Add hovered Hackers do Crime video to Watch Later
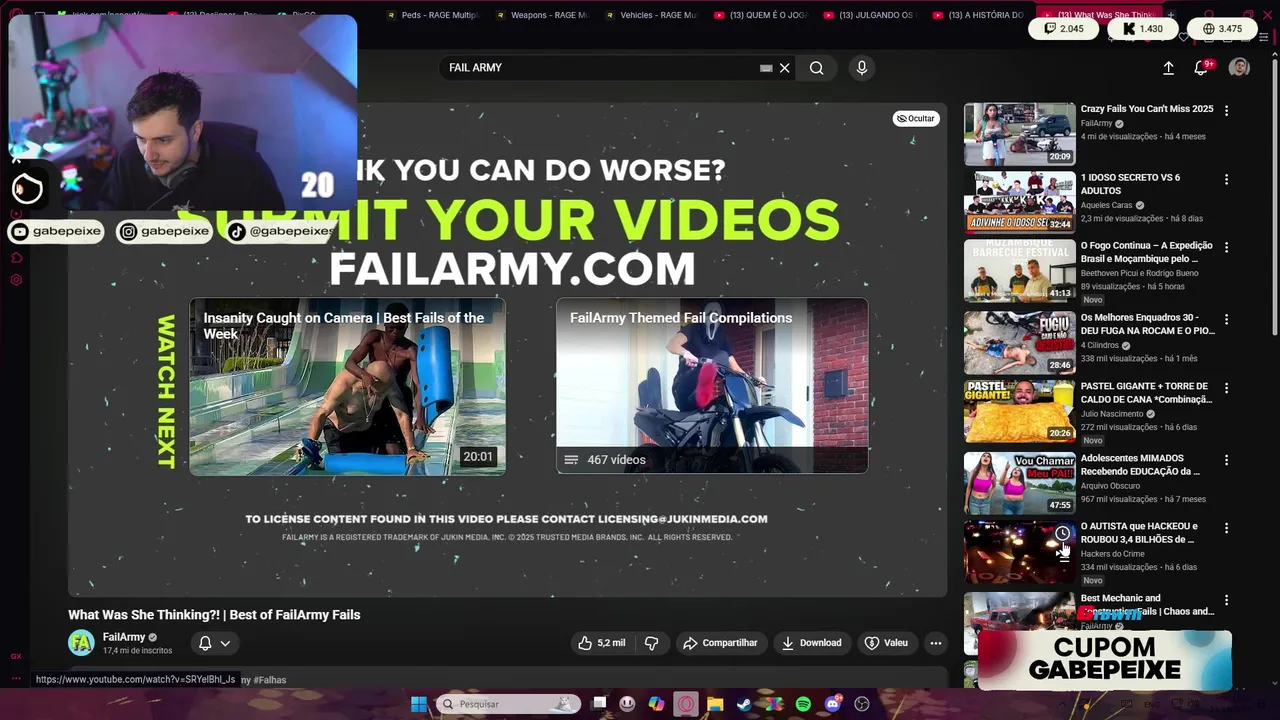Viewport: 1280px width, 720px height. pyautogui.click(x=1062, y=533)
